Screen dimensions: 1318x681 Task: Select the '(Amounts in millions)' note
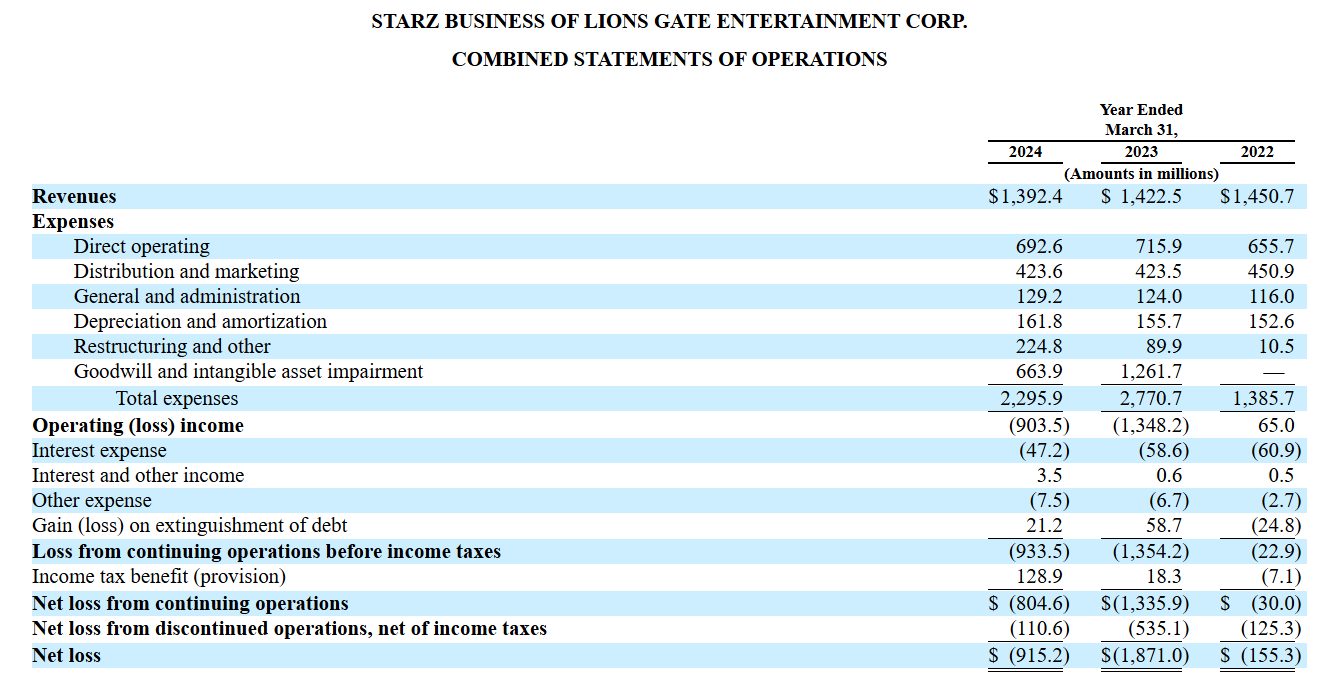coord(1141,174)
